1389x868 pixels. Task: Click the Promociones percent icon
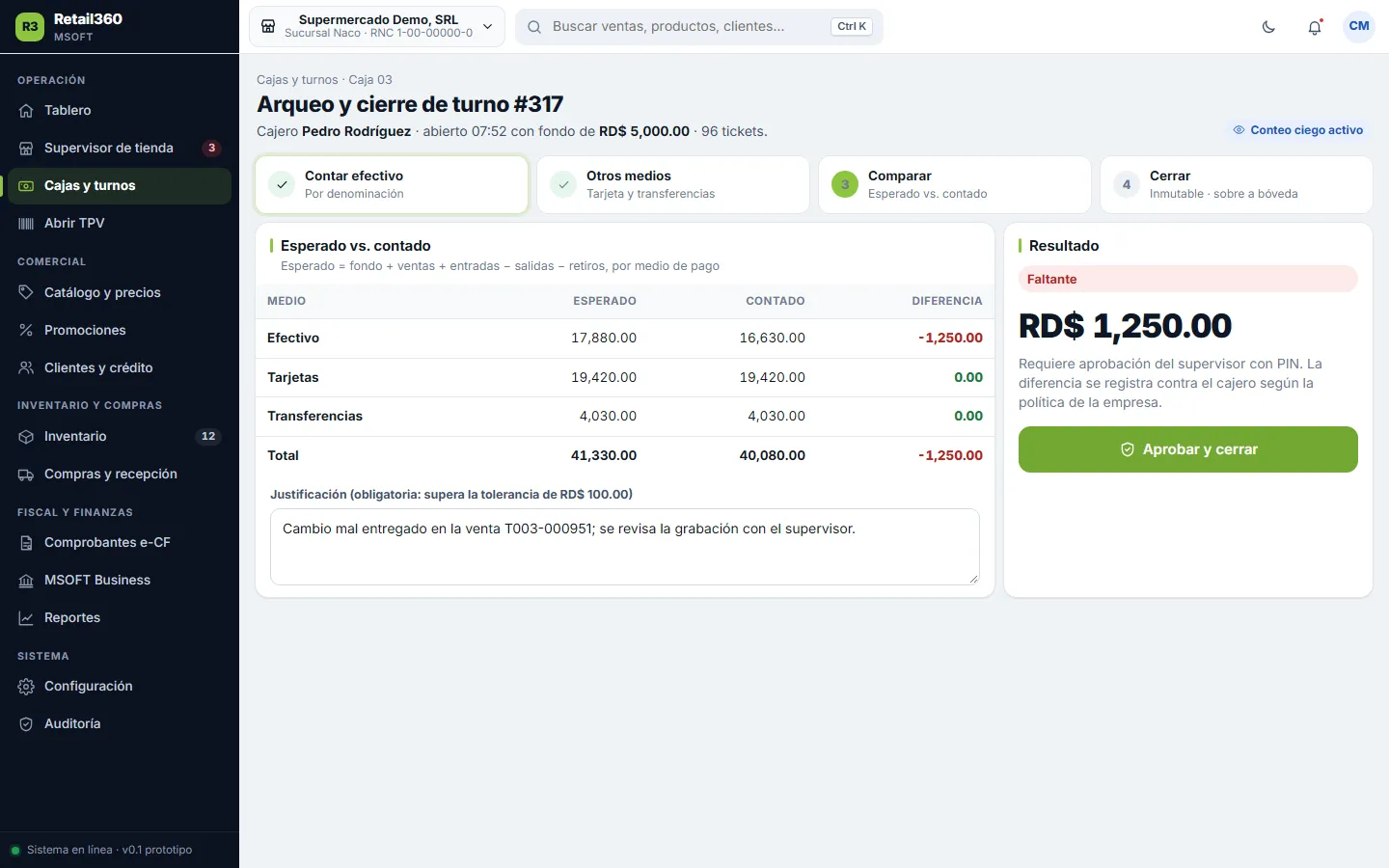pyautogui.click(x=26, y=330)
